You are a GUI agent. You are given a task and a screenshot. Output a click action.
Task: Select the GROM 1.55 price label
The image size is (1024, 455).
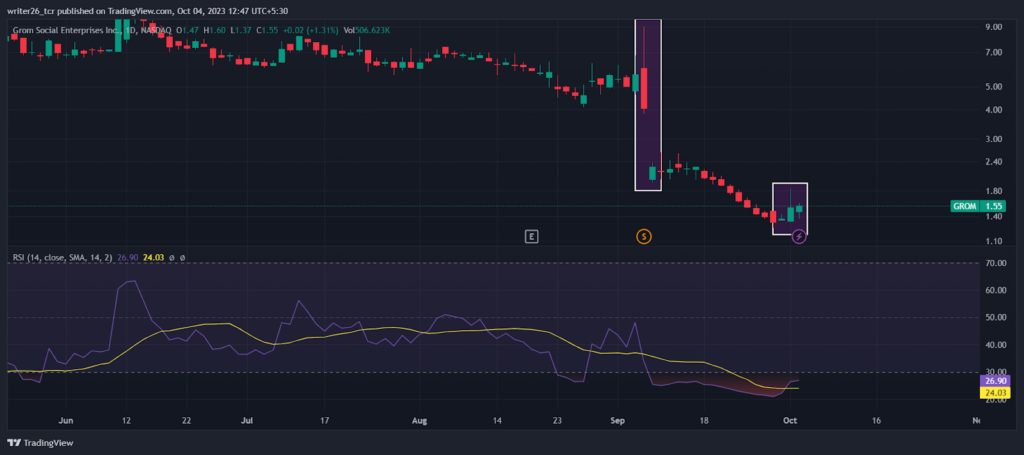point(978,206)
